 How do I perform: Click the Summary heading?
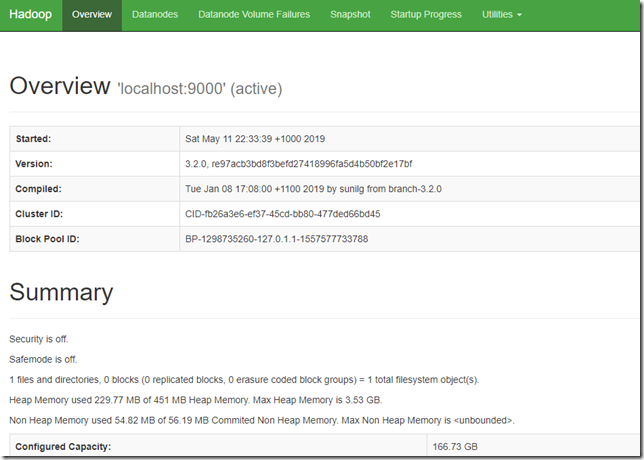click(x=61, y=292)
